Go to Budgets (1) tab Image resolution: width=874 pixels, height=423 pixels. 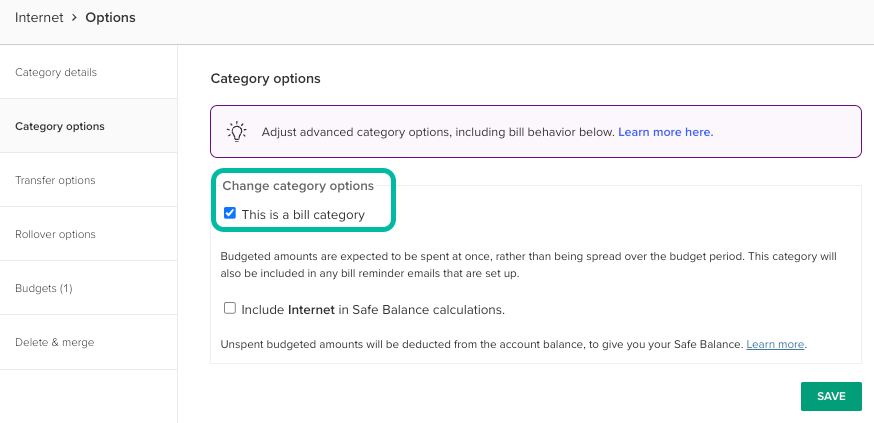(x=44, y=288)
